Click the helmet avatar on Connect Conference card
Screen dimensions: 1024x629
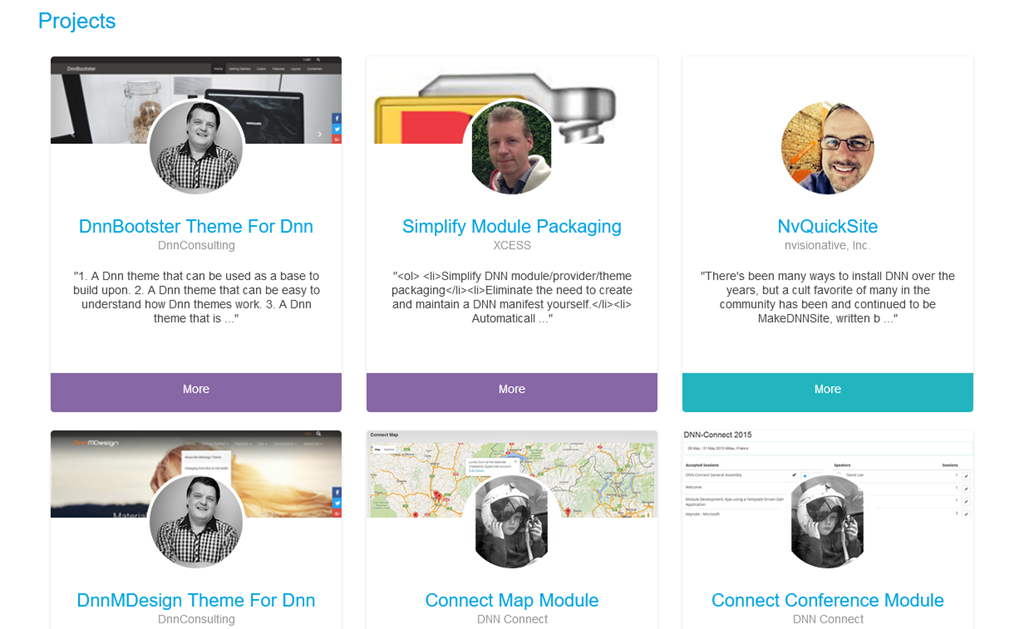pyautogui.click(x=827, y=521)
